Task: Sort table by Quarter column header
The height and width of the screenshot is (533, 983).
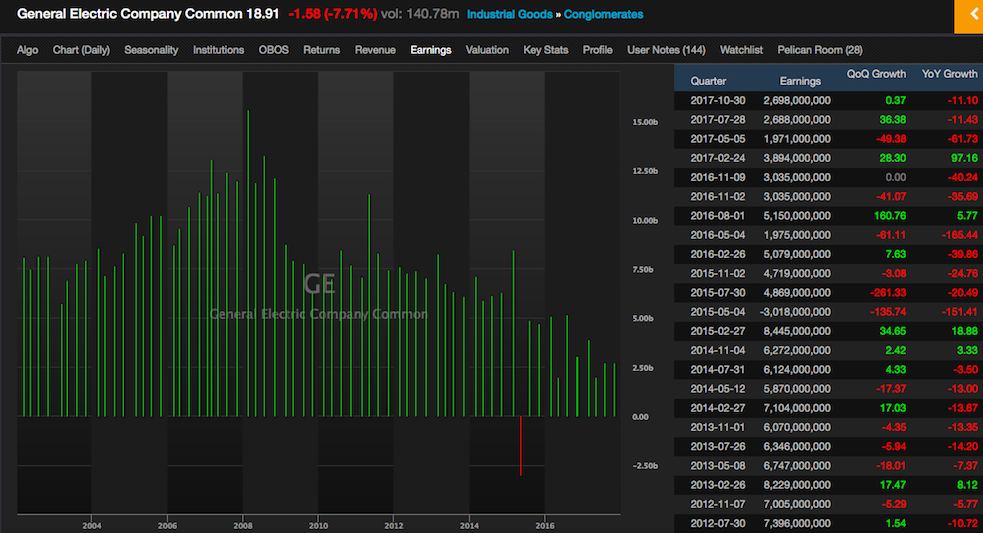Action: click(708, 81)
